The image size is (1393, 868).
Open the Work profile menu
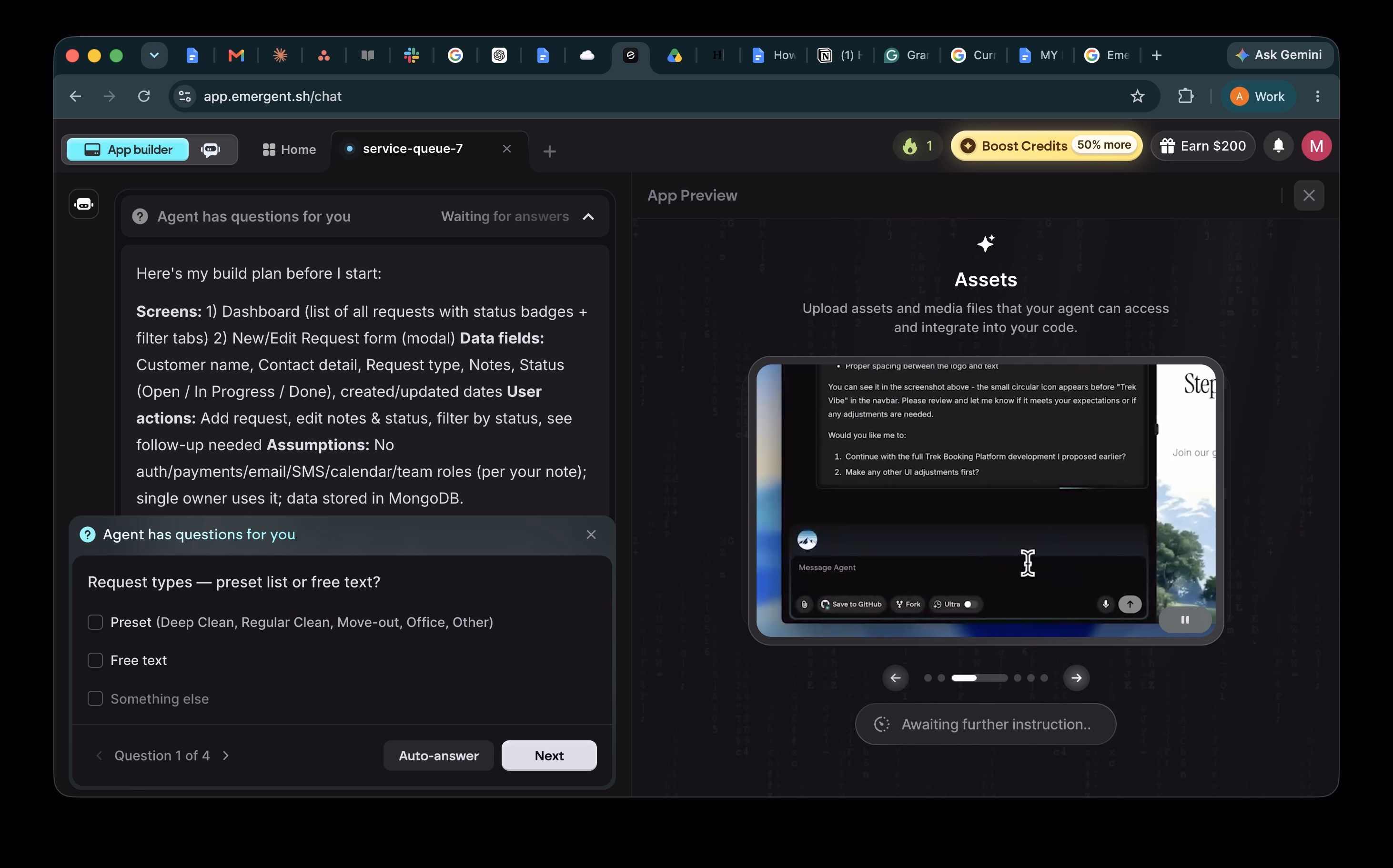(1258, 96)
